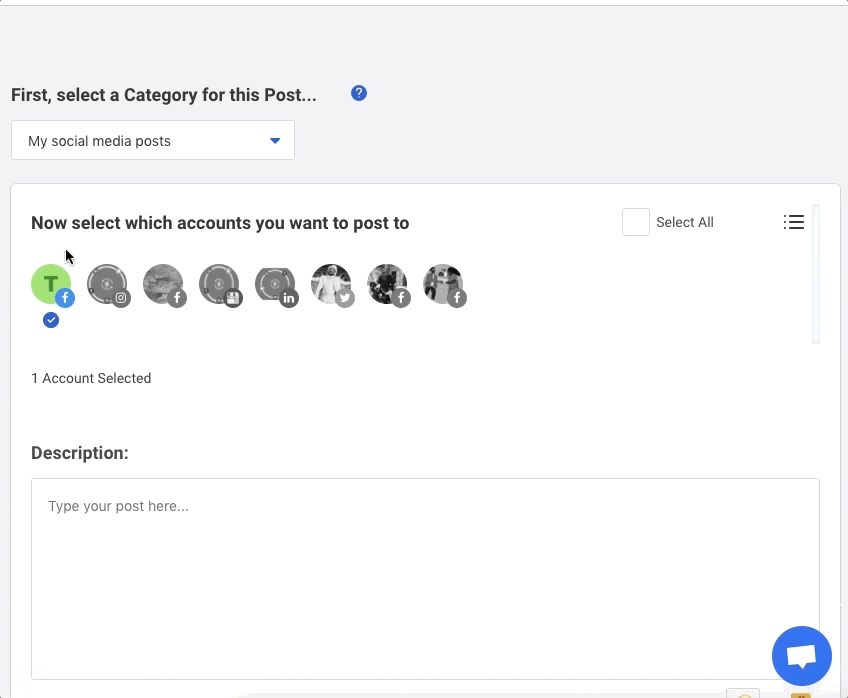Open the list view icon beside Select All
The image size is (848, 698).
click(793, 222)
